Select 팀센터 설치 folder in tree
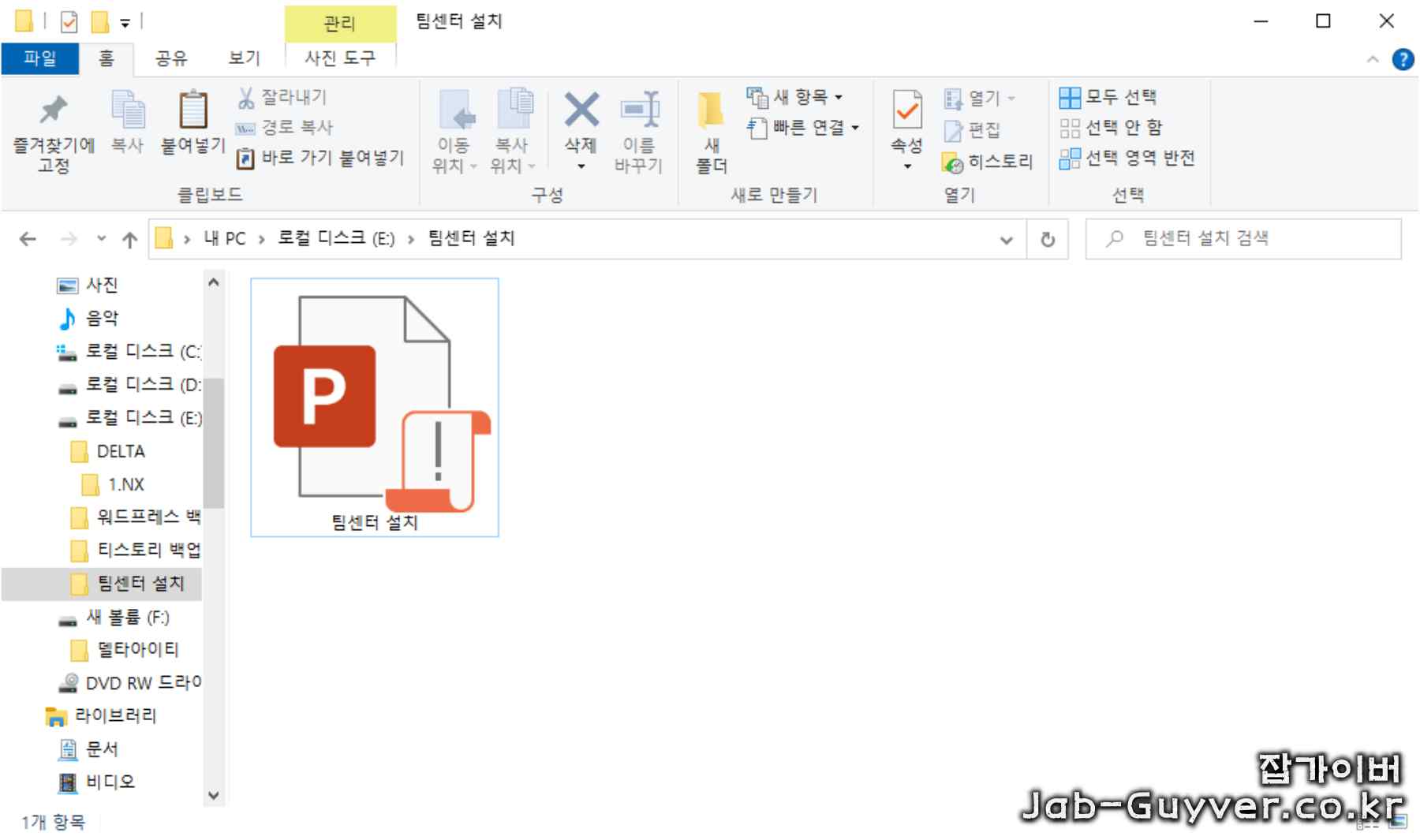The height and width of the screenshot is (840, 1420). [x=102, y=584]
